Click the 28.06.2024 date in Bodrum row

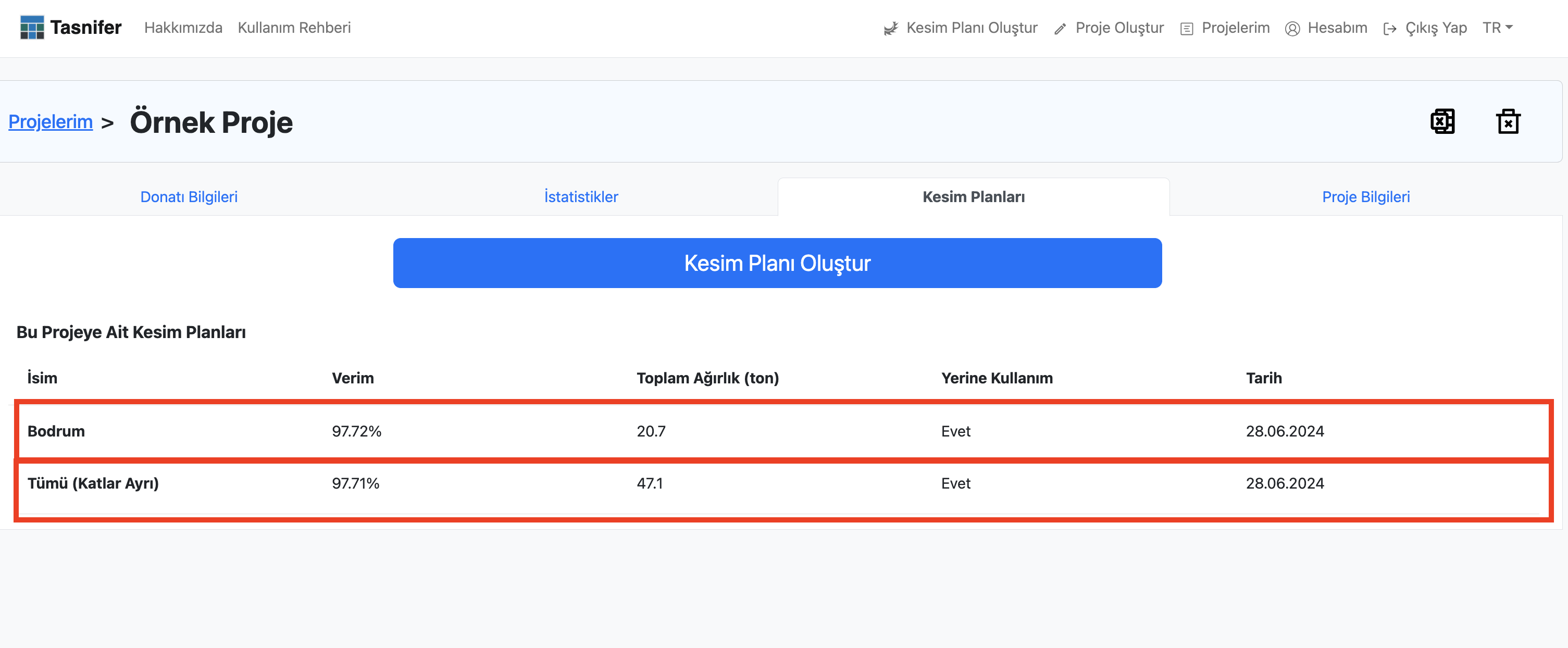click(1284, 431)
